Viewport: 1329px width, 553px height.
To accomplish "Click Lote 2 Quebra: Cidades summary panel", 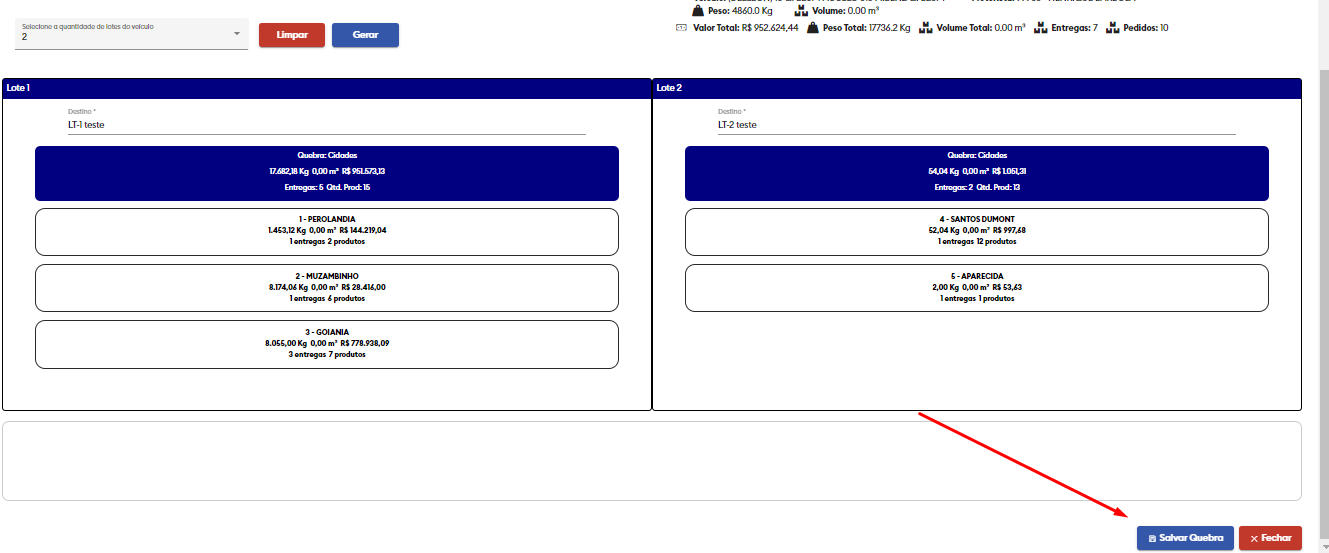I will [977, 172].
